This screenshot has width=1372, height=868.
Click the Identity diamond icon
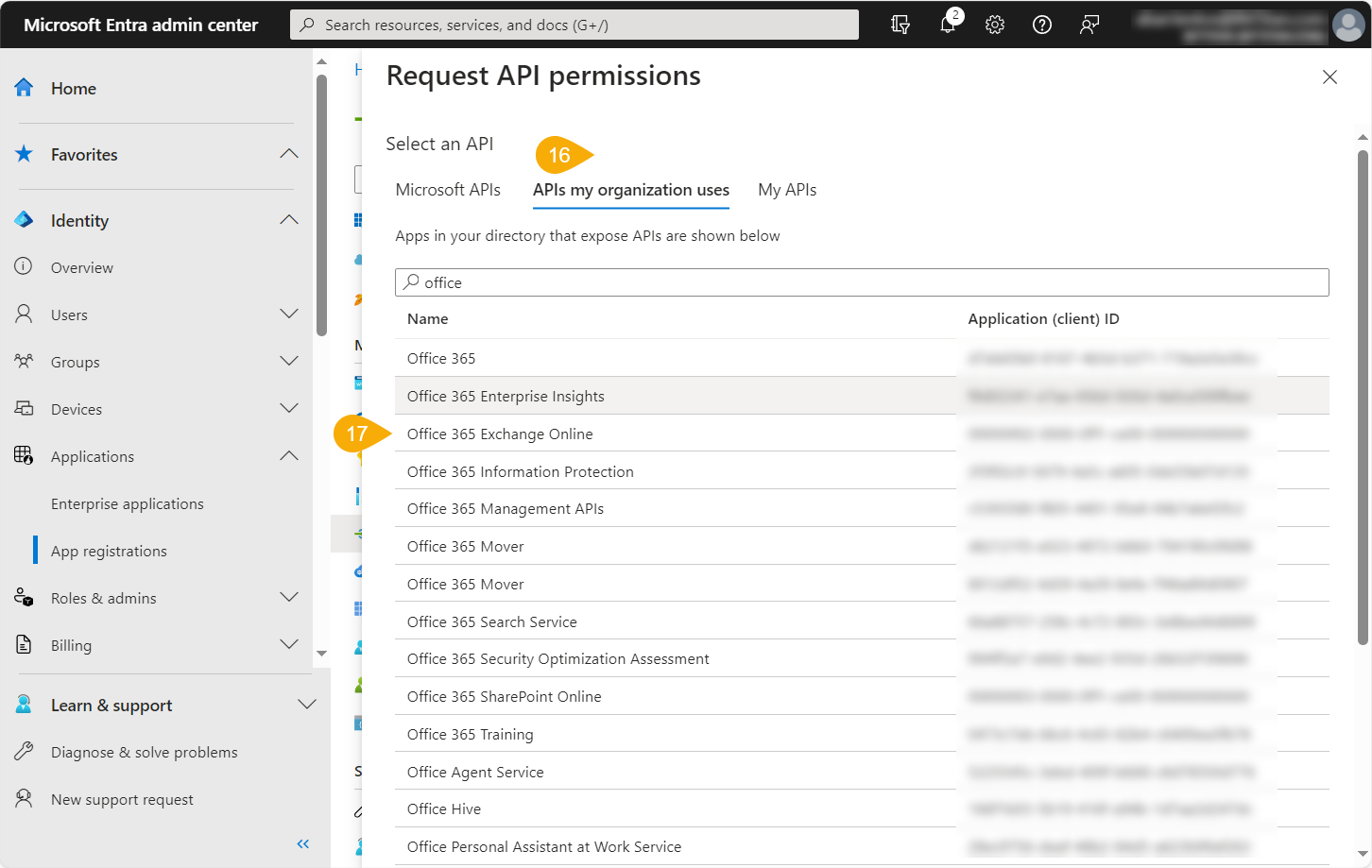[x=24, y=218]
